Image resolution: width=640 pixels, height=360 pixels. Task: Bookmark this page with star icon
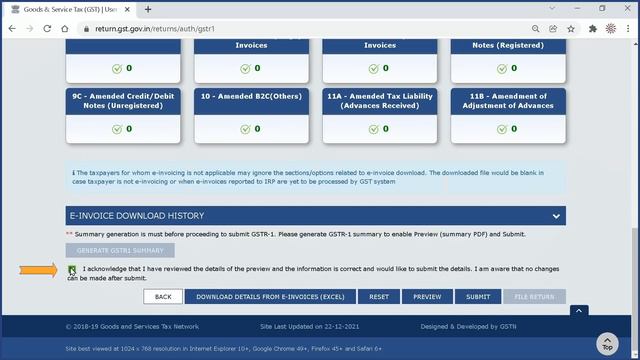(571, 29)
